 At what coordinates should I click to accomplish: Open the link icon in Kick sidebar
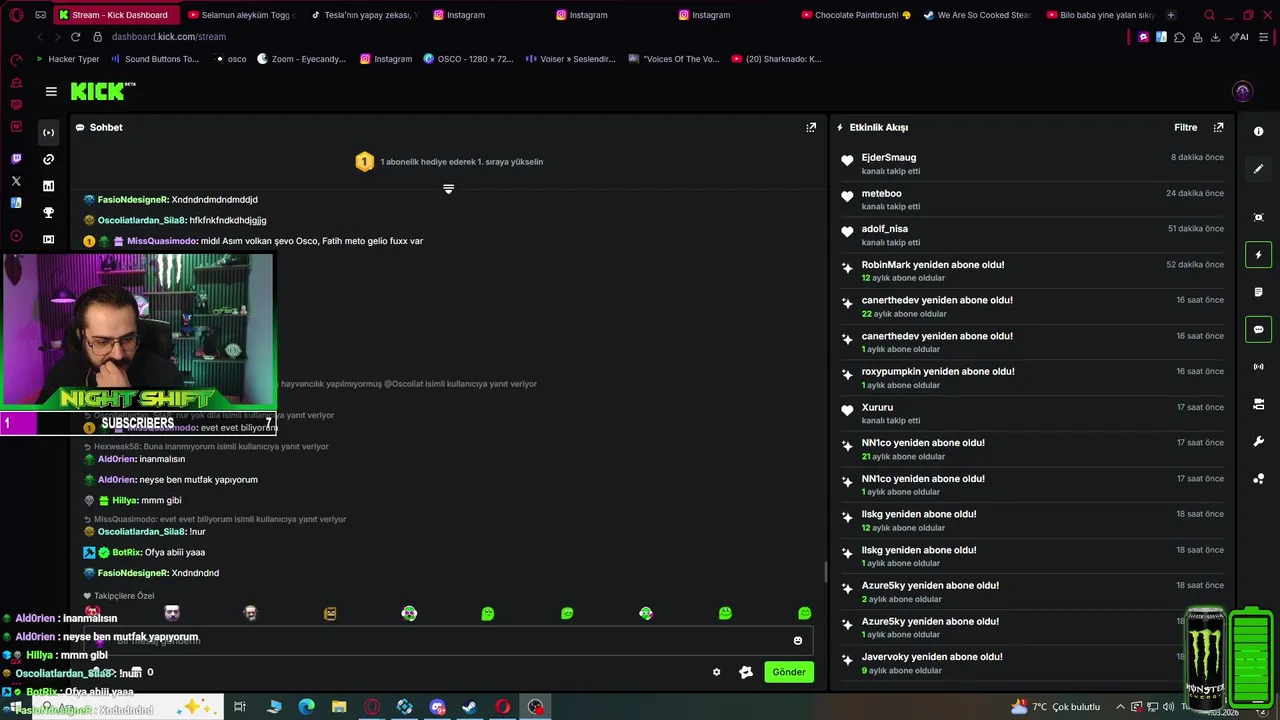coord(48,159)
